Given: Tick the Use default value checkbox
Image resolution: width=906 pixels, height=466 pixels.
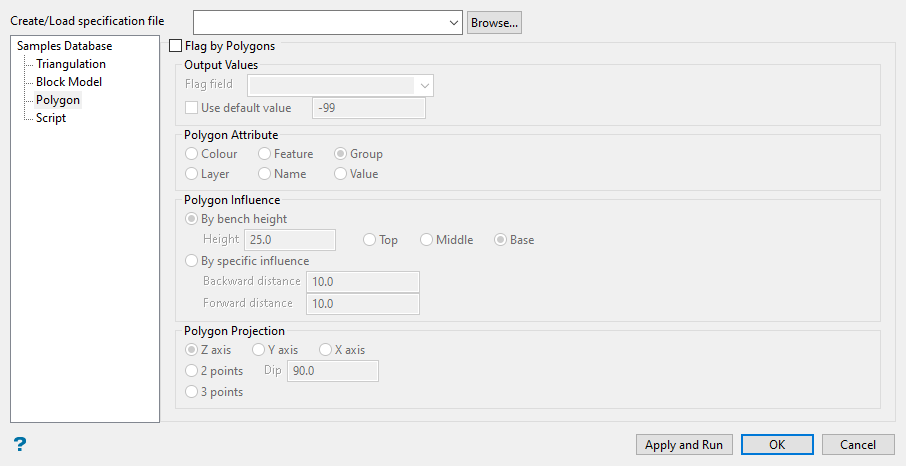Looking at the screenshot, I should coord(193,108).
